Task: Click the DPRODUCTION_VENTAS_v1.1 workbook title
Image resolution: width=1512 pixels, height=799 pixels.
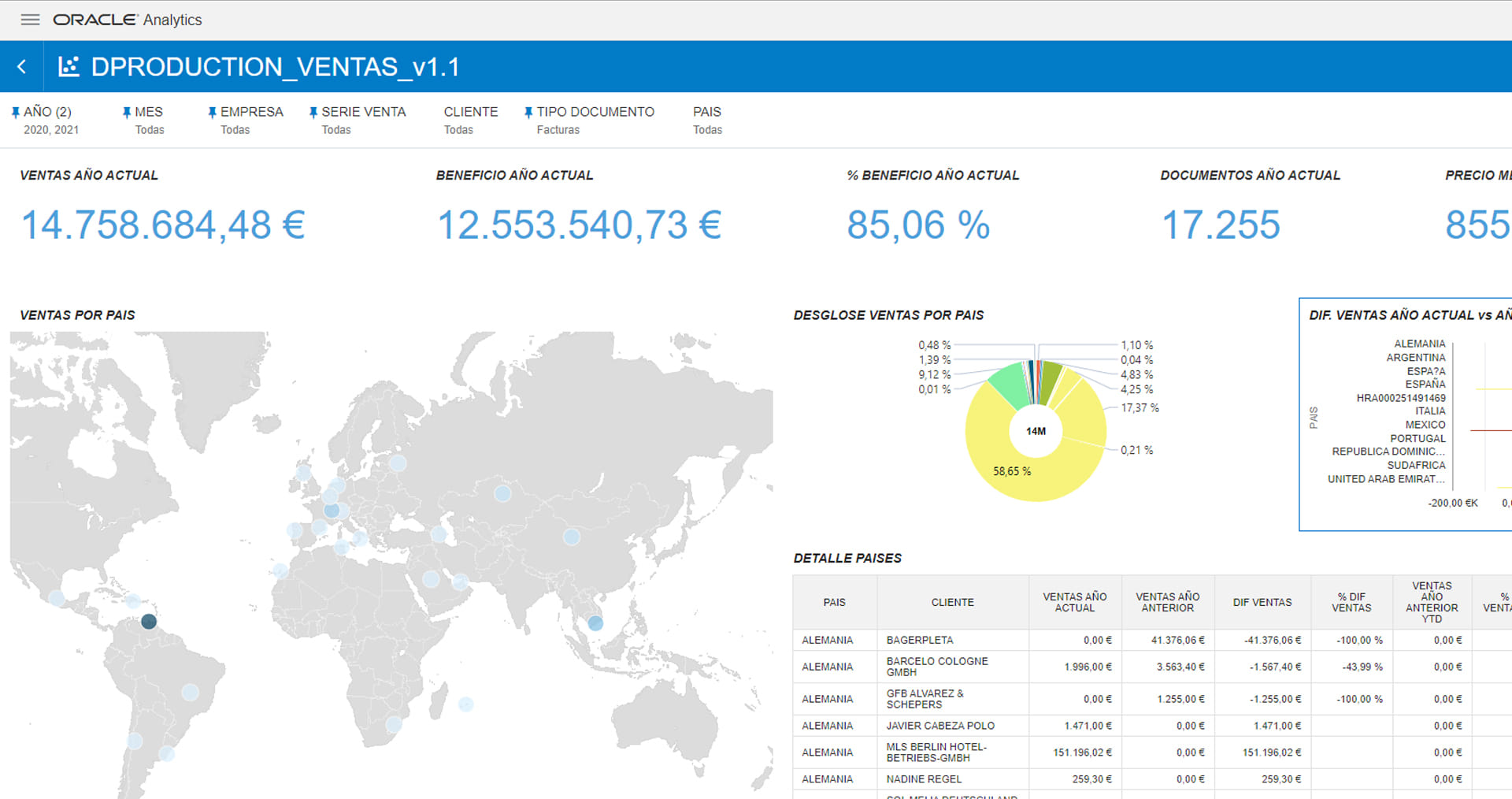Action: [x=276, y=66]
